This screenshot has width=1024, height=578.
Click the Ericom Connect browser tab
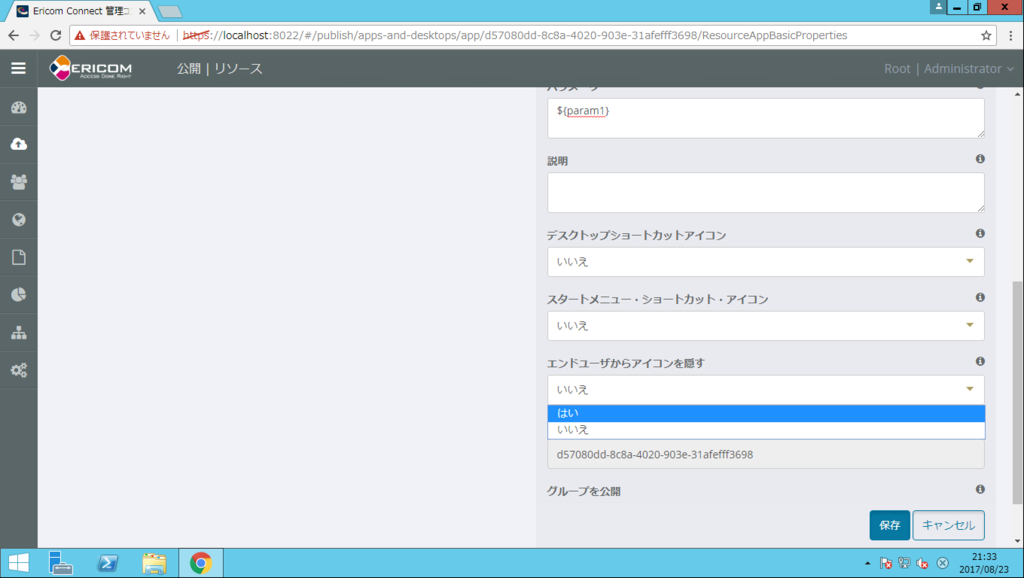click(81, 11)
